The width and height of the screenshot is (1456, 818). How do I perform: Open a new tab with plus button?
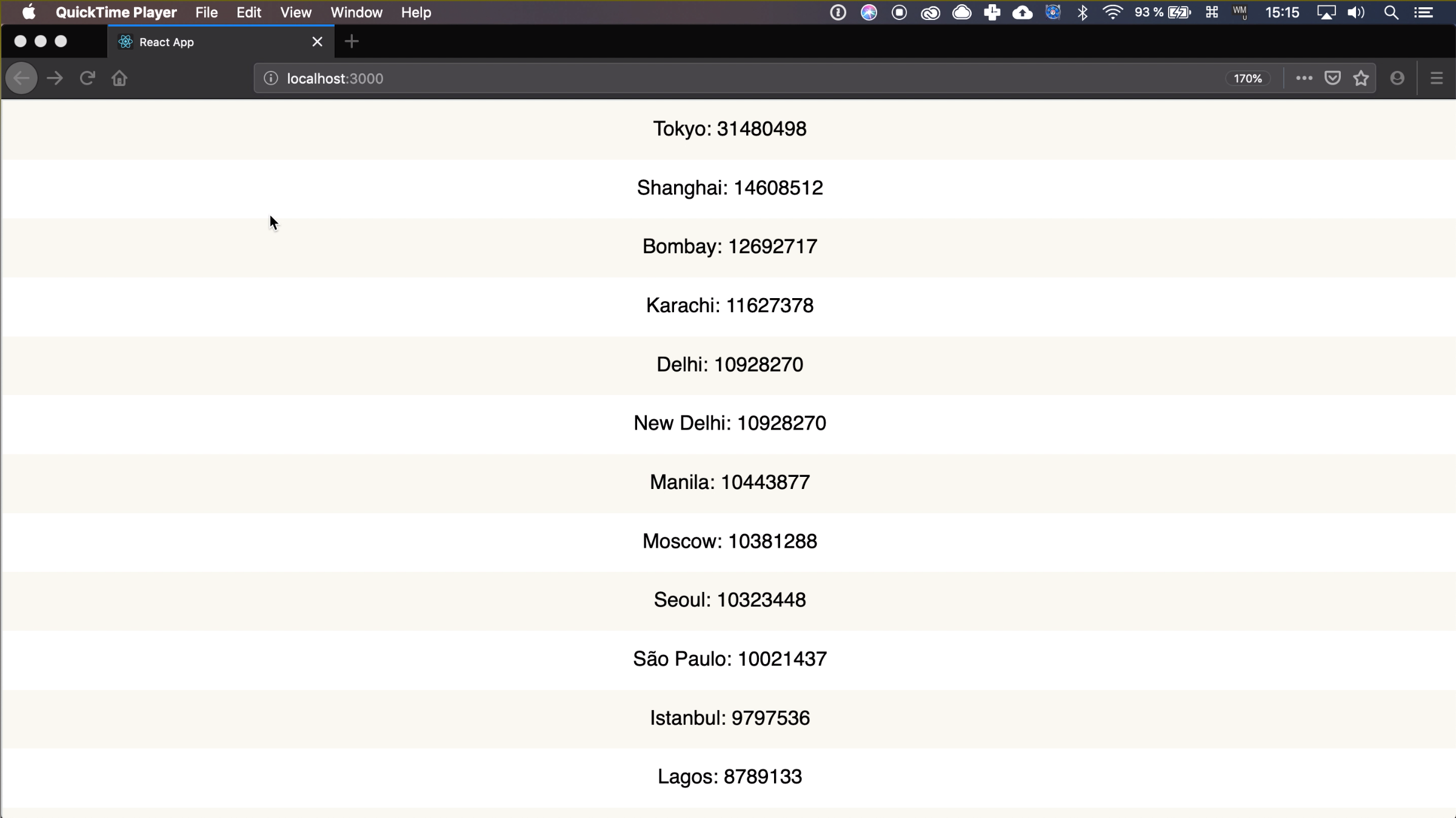(352, 42)
